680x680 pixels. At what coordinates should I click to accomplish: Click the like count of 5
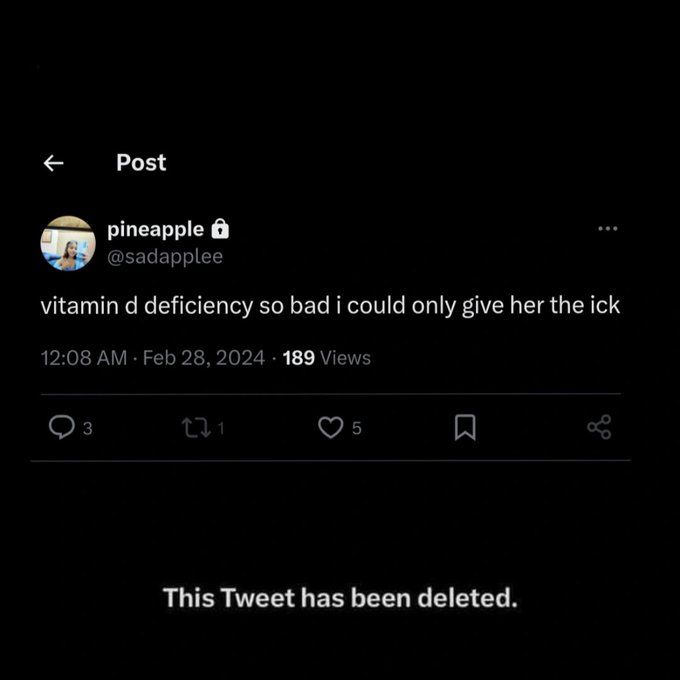(x=356, y=428)
